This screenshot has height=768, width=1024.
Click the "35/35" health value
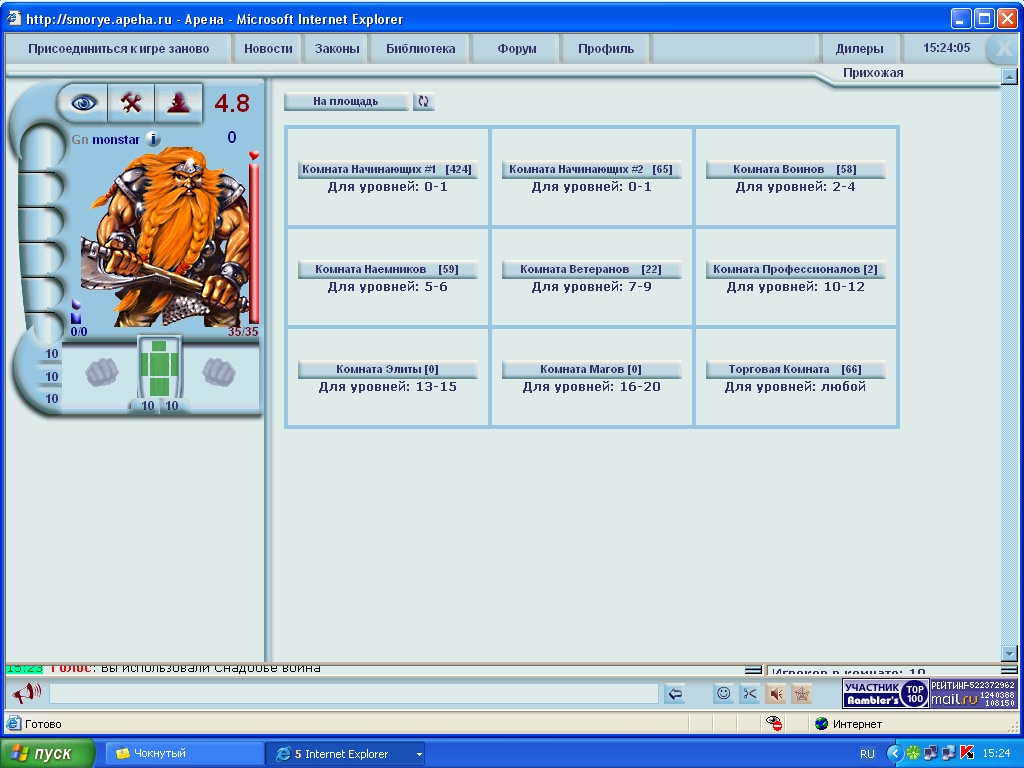(x=243, y=332)
